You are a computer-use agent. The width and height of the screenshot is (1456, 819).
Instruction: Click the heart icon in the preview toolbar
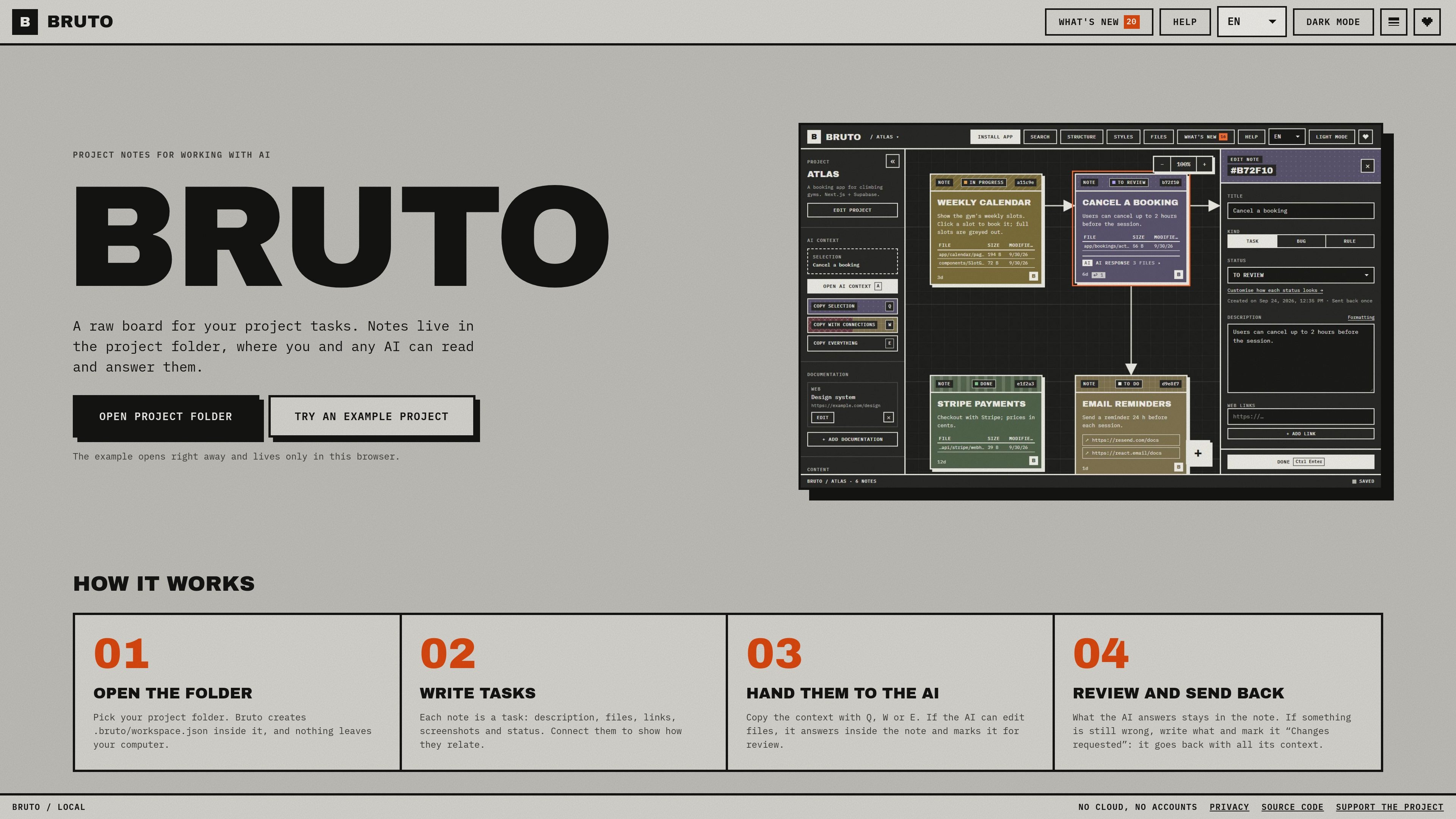1365,137
